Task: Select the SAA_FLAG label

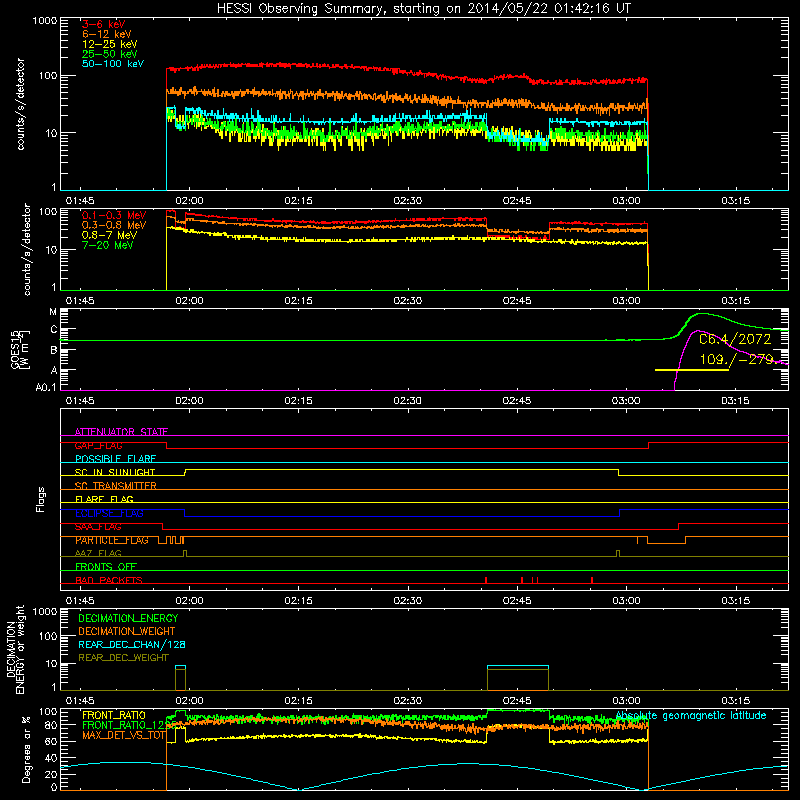Action: point(98,527)
